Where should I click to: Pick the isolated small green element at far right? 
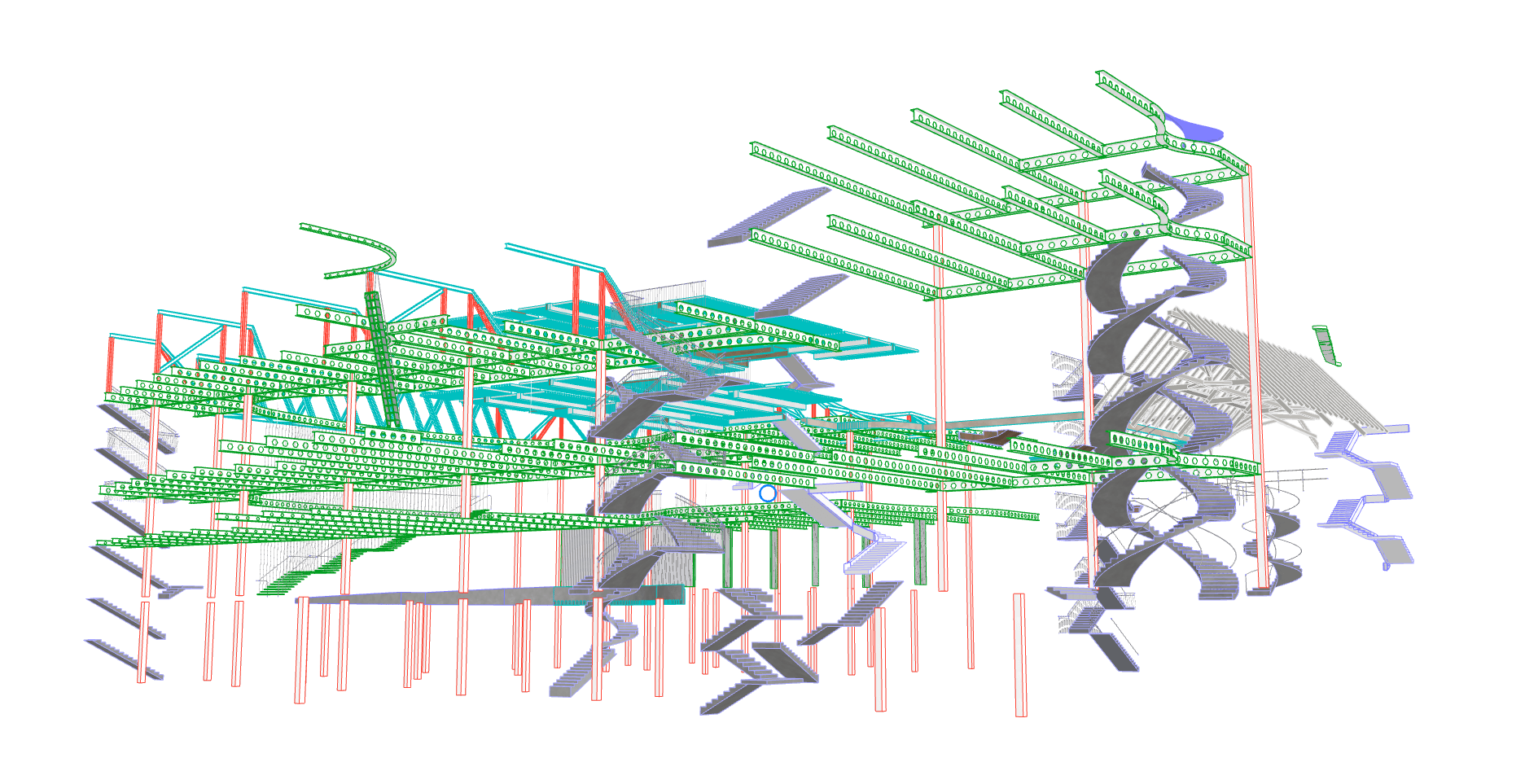[1326, 345]
